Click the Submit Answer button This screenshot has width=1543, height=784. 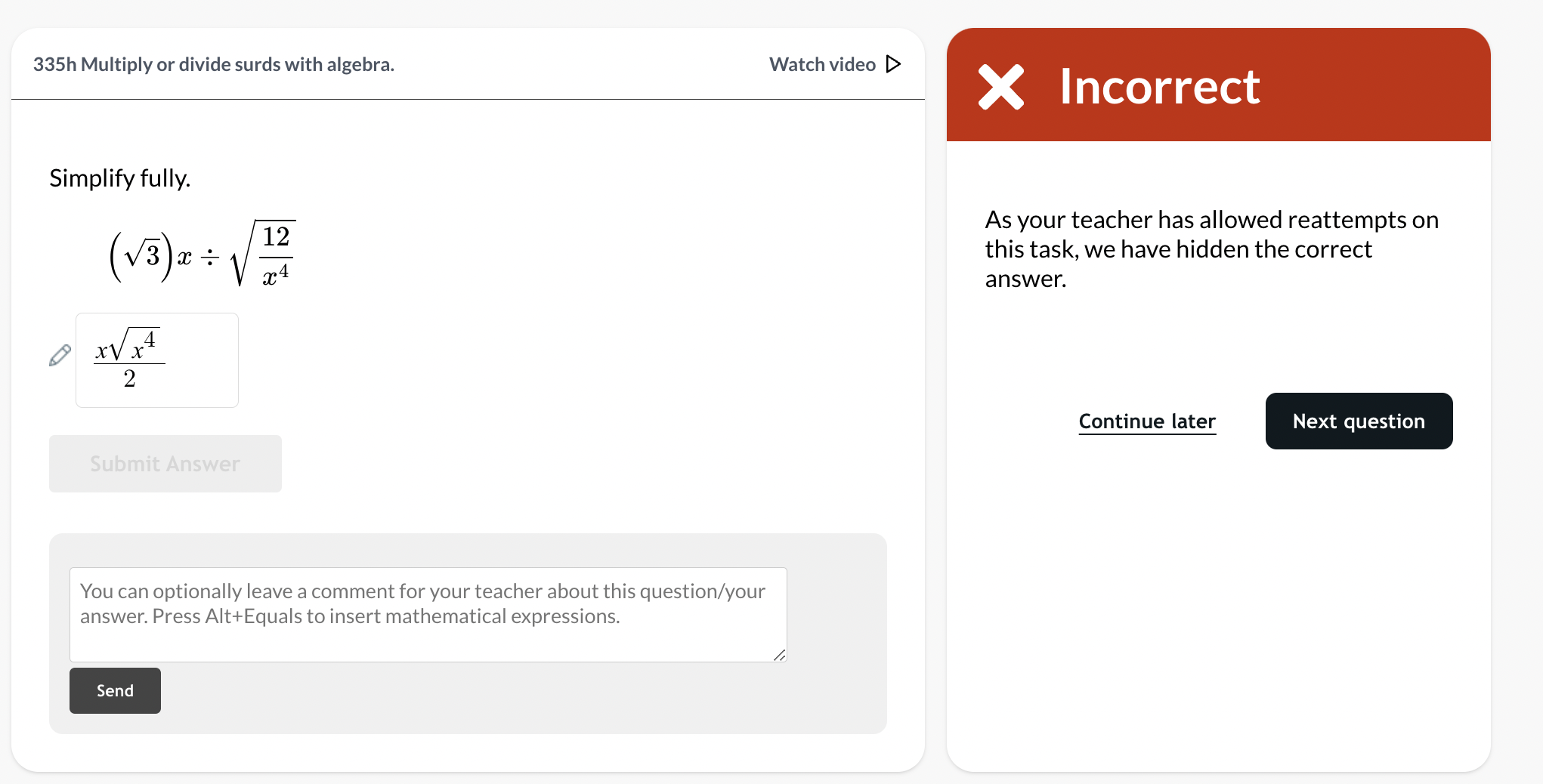(165, 463)
